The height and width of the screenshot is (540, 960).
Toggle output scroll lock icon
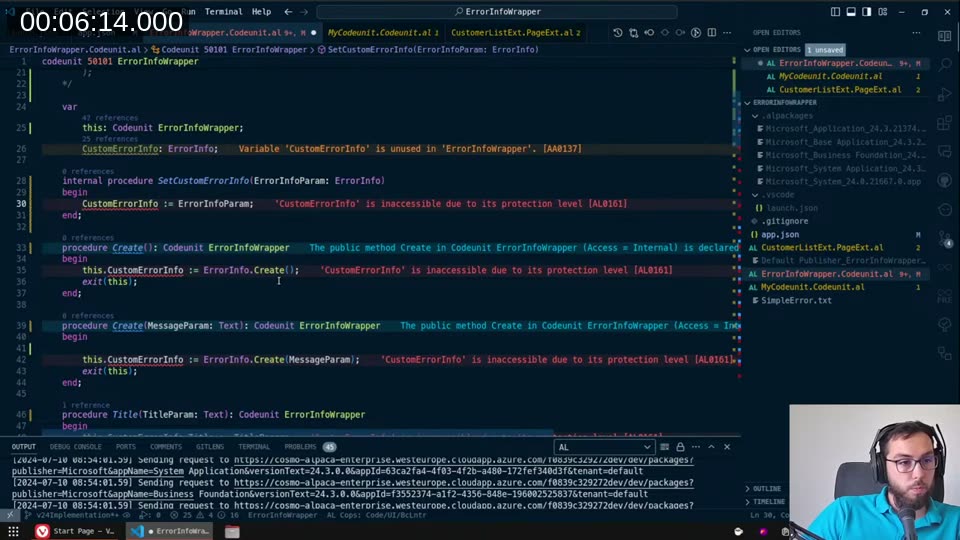coord(680,447)
